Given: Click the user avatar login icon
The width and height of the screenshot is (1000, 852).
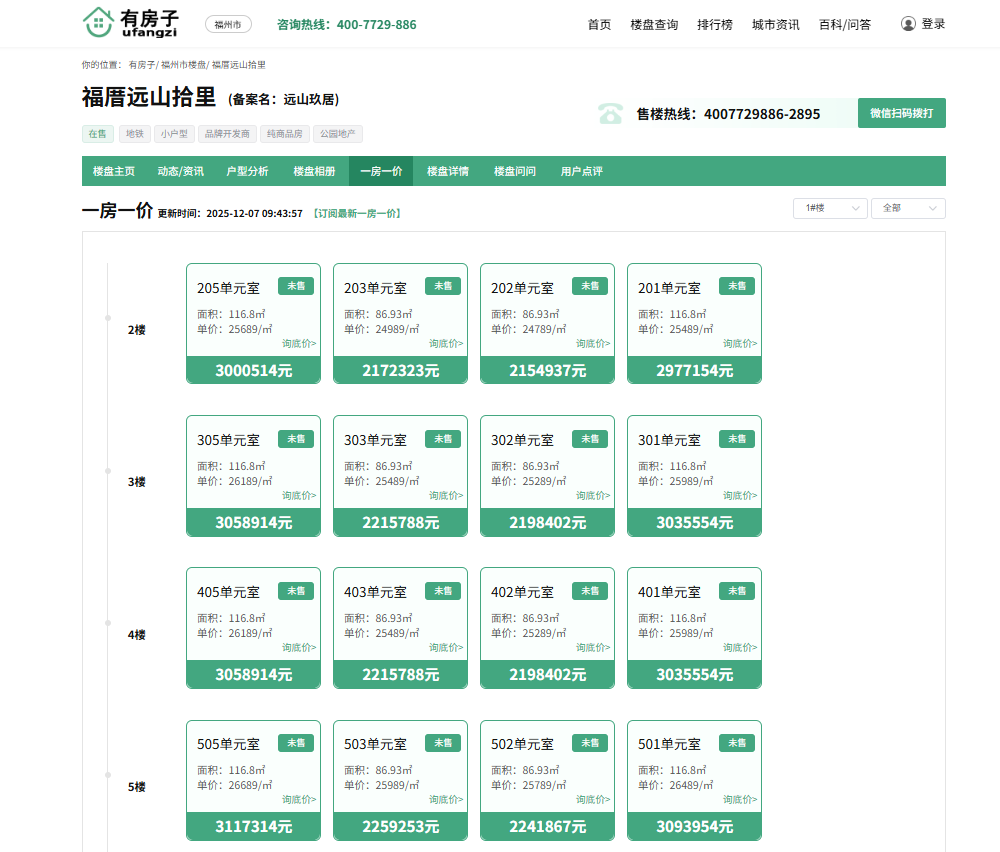Looking at the screenshot, I should [908, 24].
